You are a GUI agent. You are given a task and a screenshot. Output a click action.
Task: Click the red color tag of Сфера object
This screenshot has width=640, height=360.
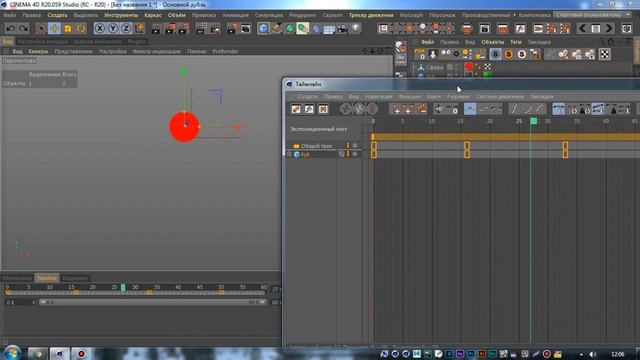pyautogui.click(x=469, y=67)
